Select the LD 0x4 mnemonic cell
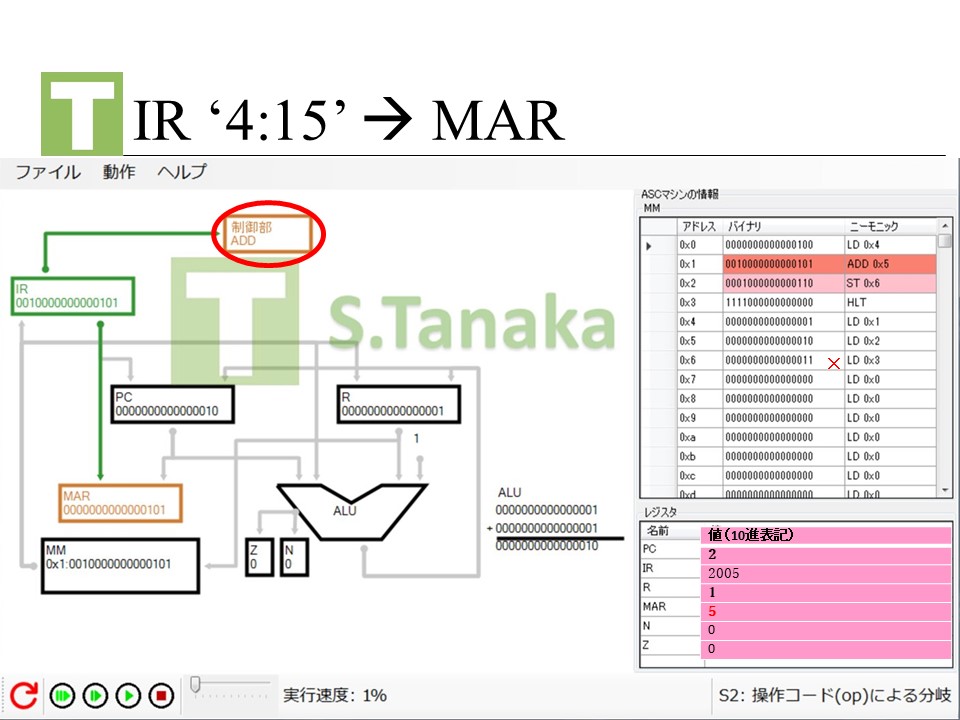The width and height of the screenshot is (960, 720). 890,245
